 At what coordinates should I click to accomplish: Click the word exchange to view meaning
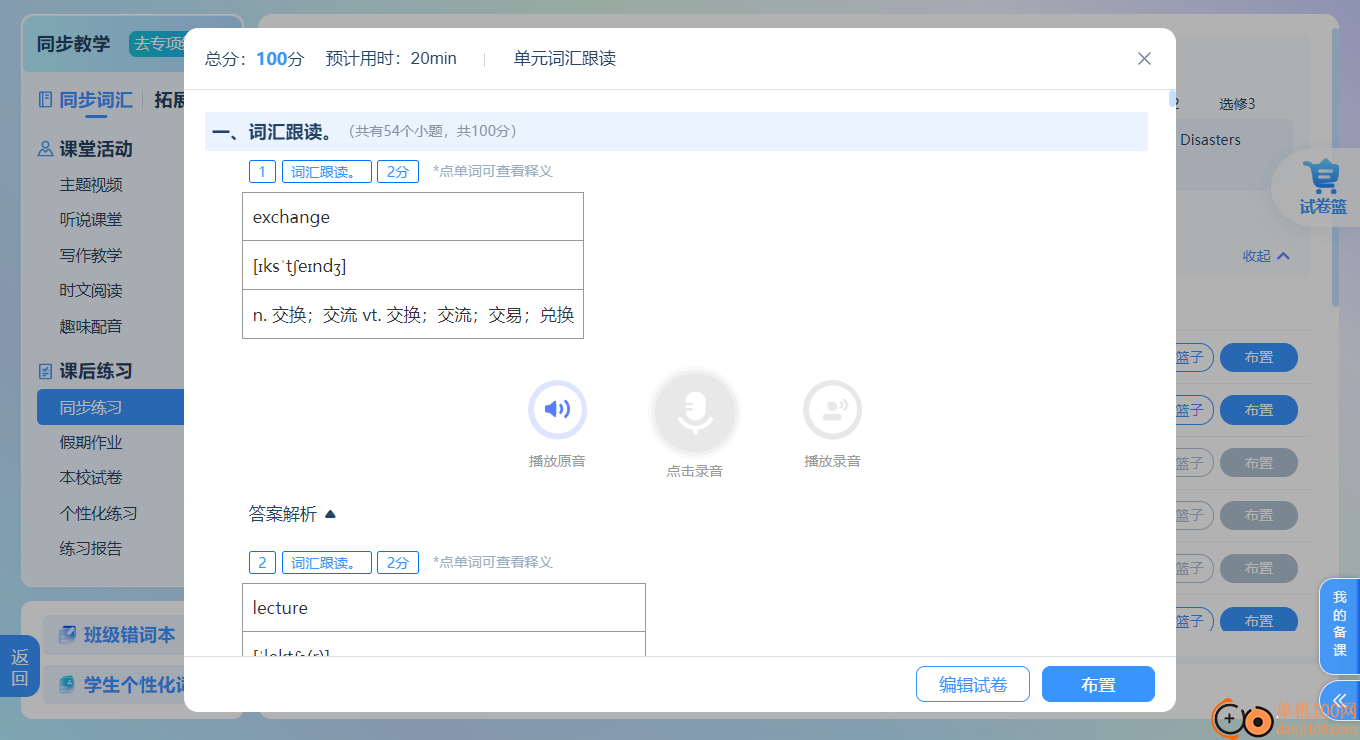click(x=291, y=217)
